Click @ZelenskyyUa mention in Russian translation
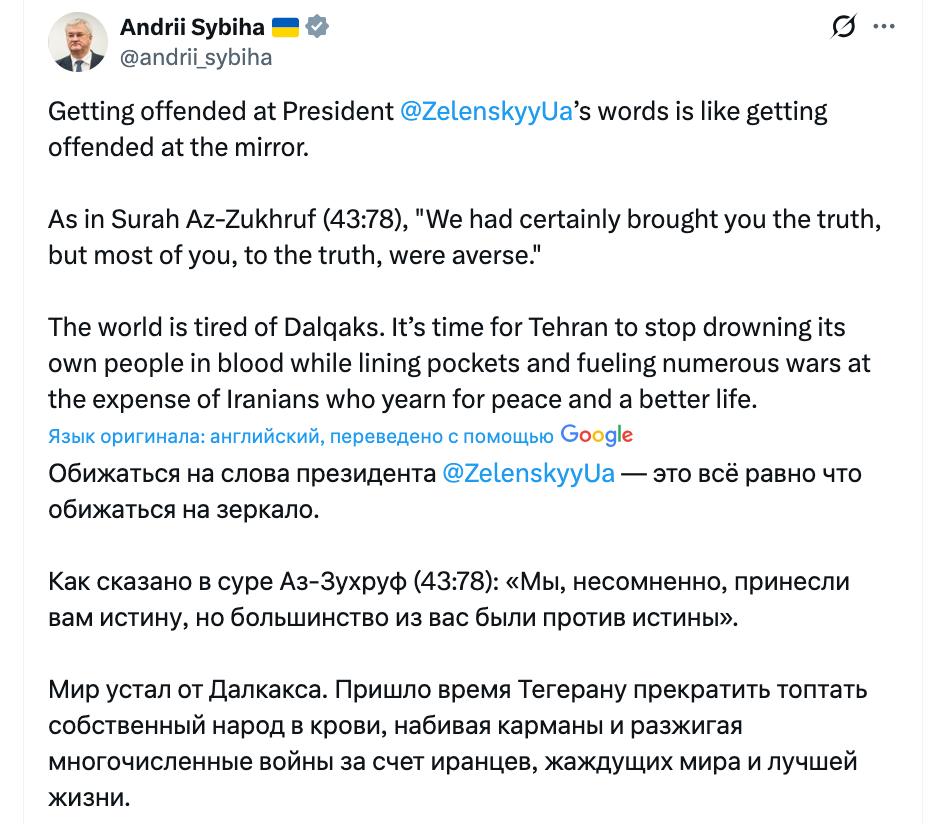This screenshot has height=824, width=944. click(x=528, y=473)
